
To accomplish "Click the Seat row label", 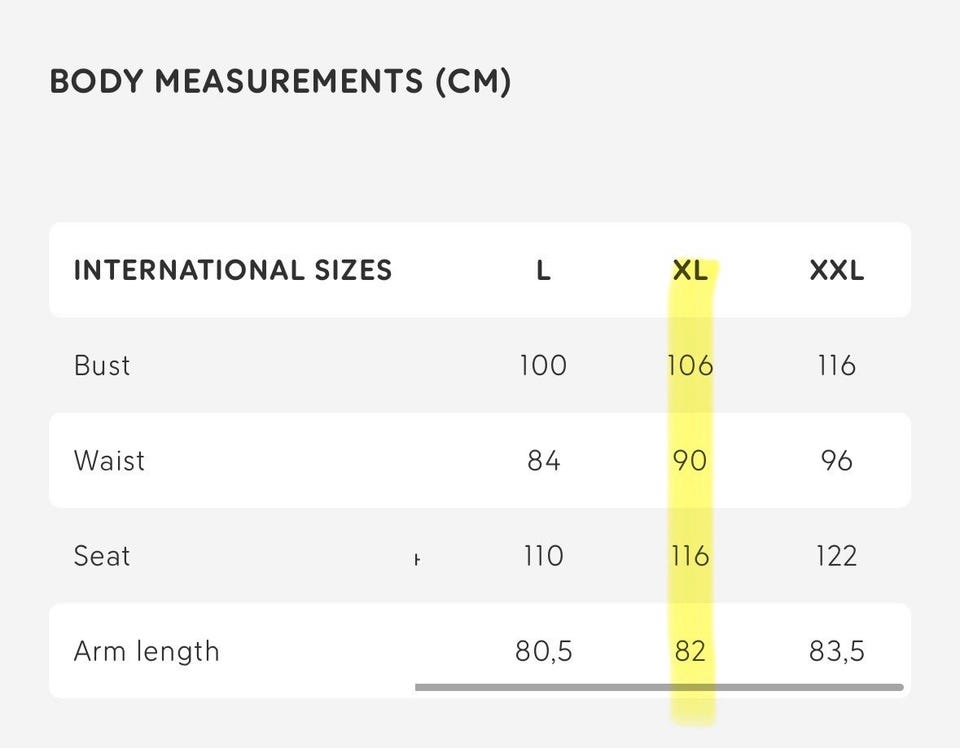I will 102,556.
